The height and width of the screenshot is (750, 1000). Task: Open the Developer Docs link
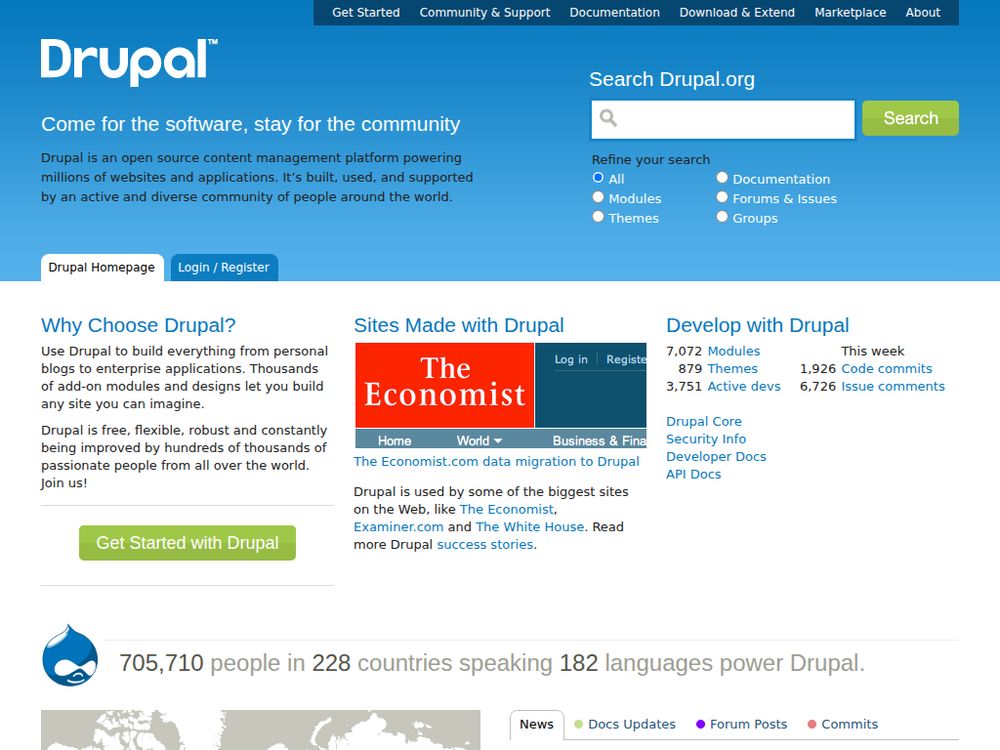(716, 457)
